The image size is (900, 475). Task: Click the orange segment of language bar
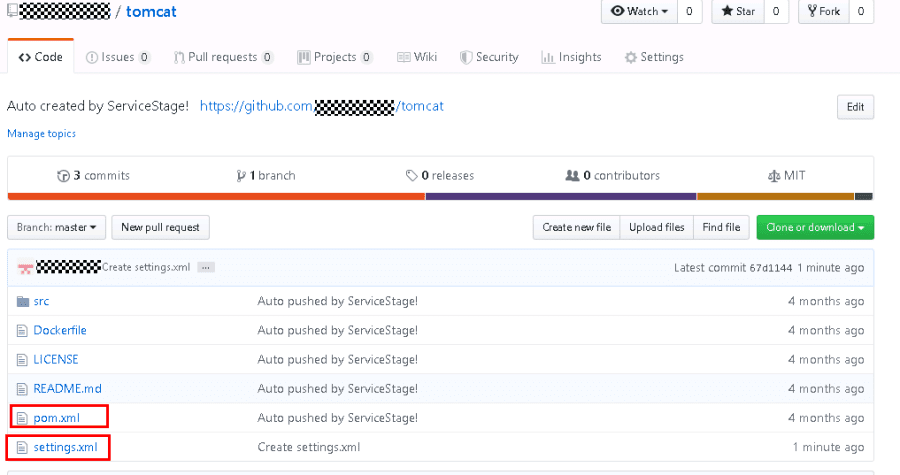pos(216,197)
